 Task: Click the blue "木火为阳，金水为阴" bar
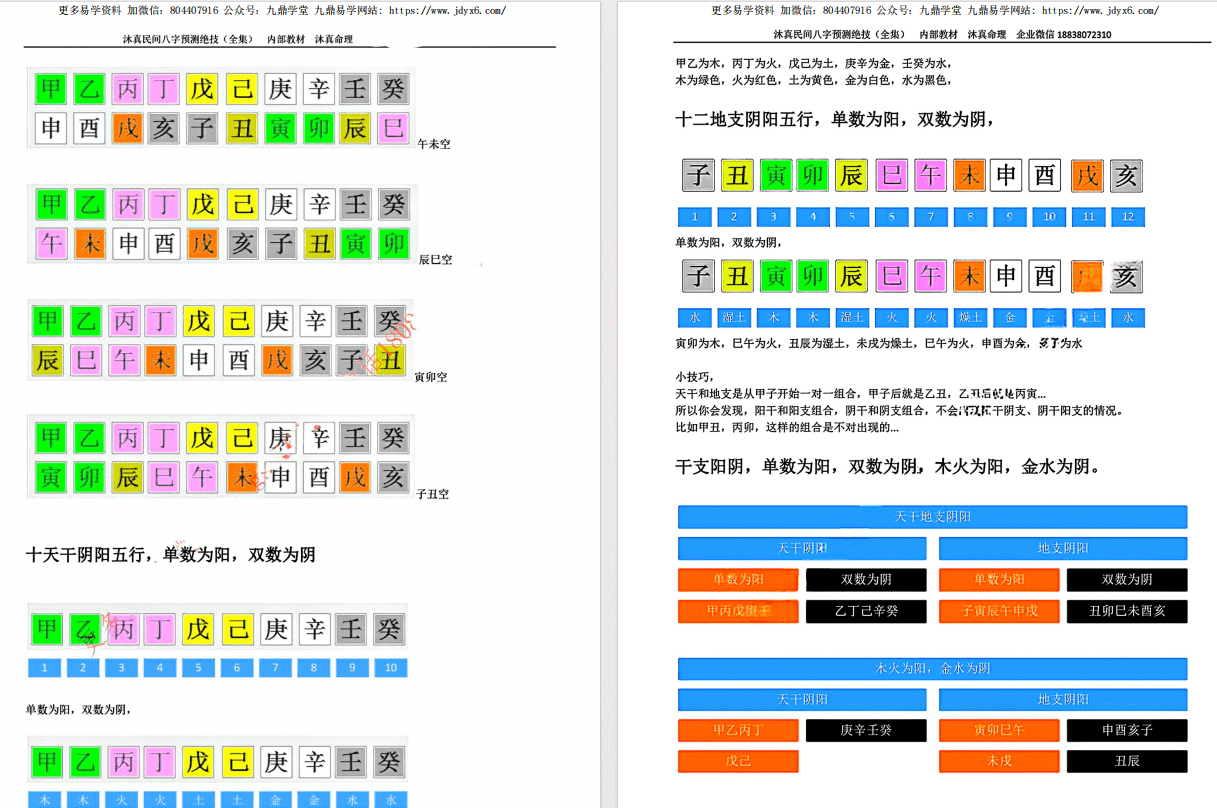coord(932,669)
